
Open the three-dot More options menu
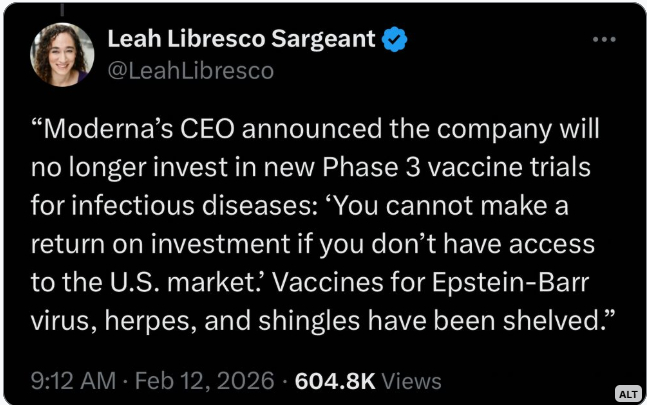tap(604, 41)
